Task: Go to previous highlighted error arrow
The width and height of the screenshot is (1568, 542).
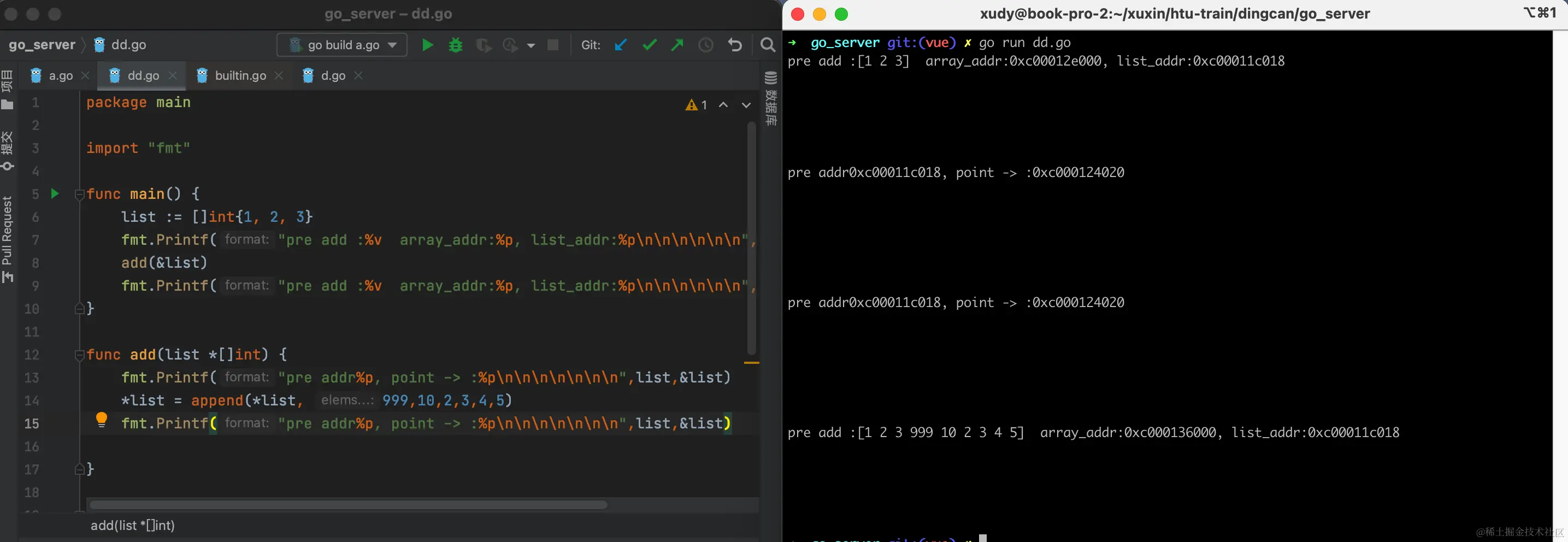Action: 723,105
